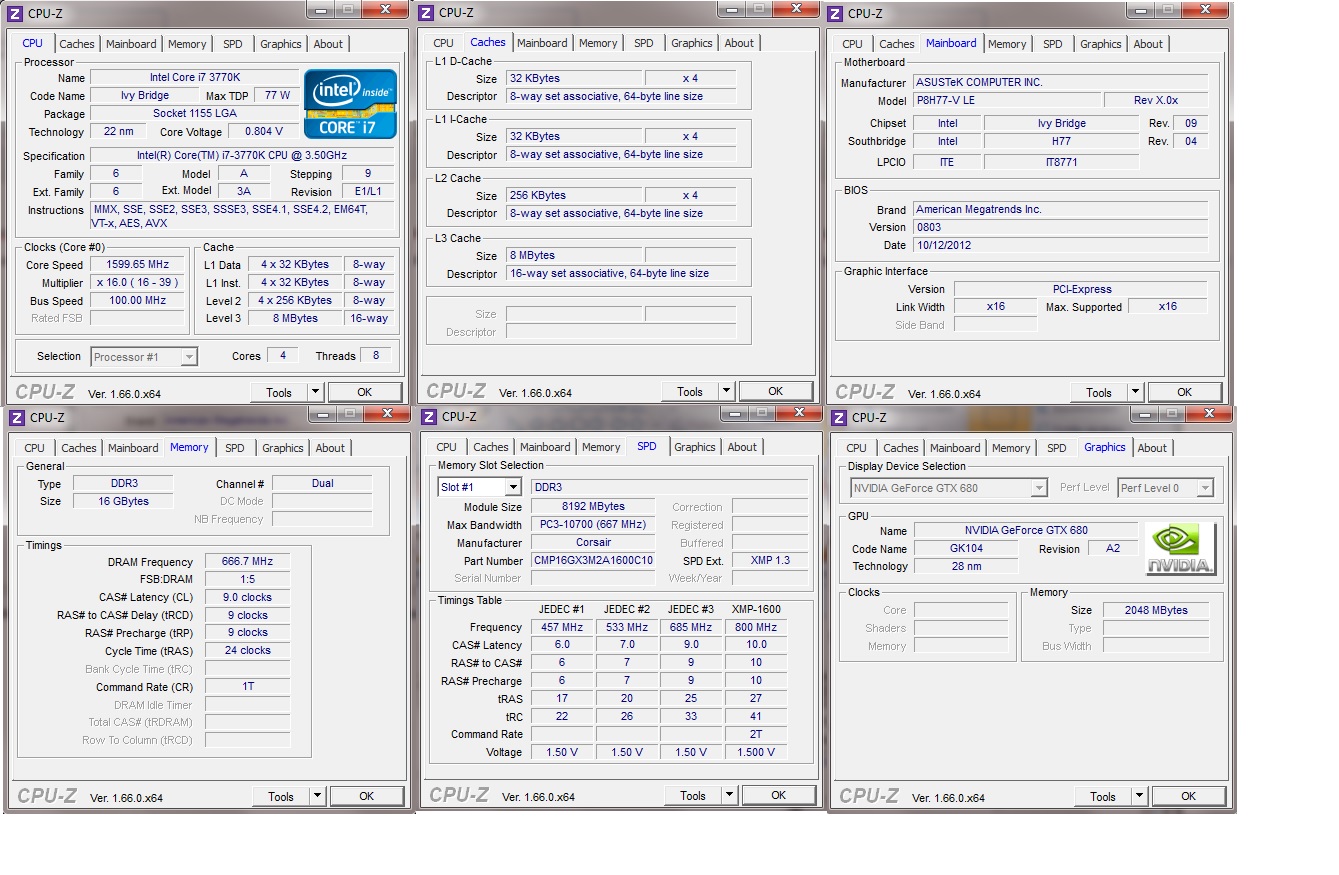Viewport: 1339px width, 875px height.
Task: Click the P8H77-V LE model field
Action: (x=1006, y=100)
